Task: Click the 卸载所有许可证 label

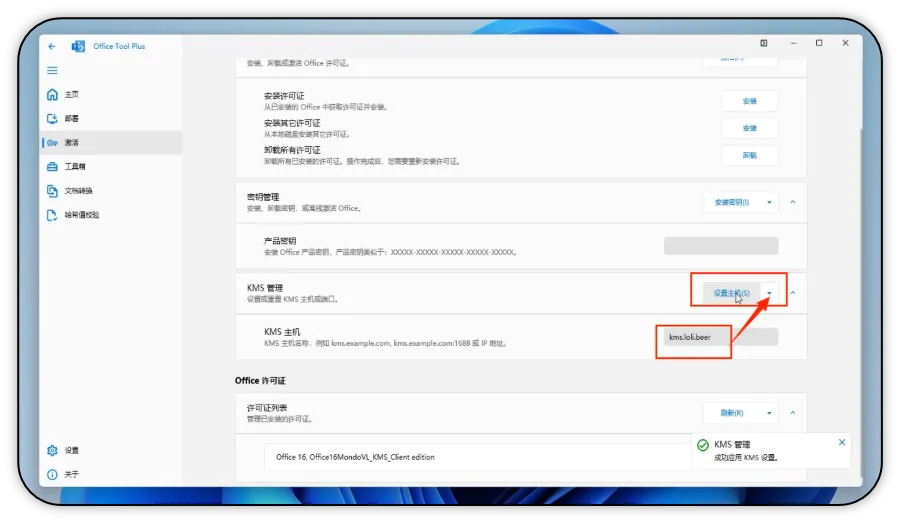Action: [x=292, y=150]
